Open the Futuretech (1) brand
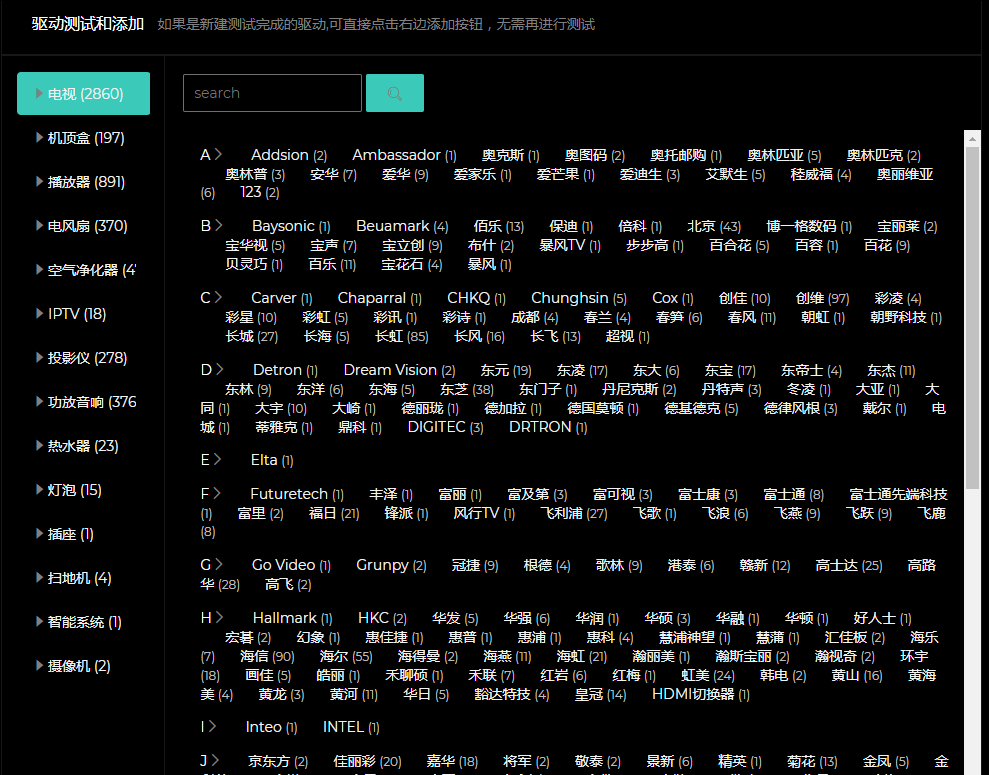Viewport: 989px width, 775px height. [x=296, y=494]
